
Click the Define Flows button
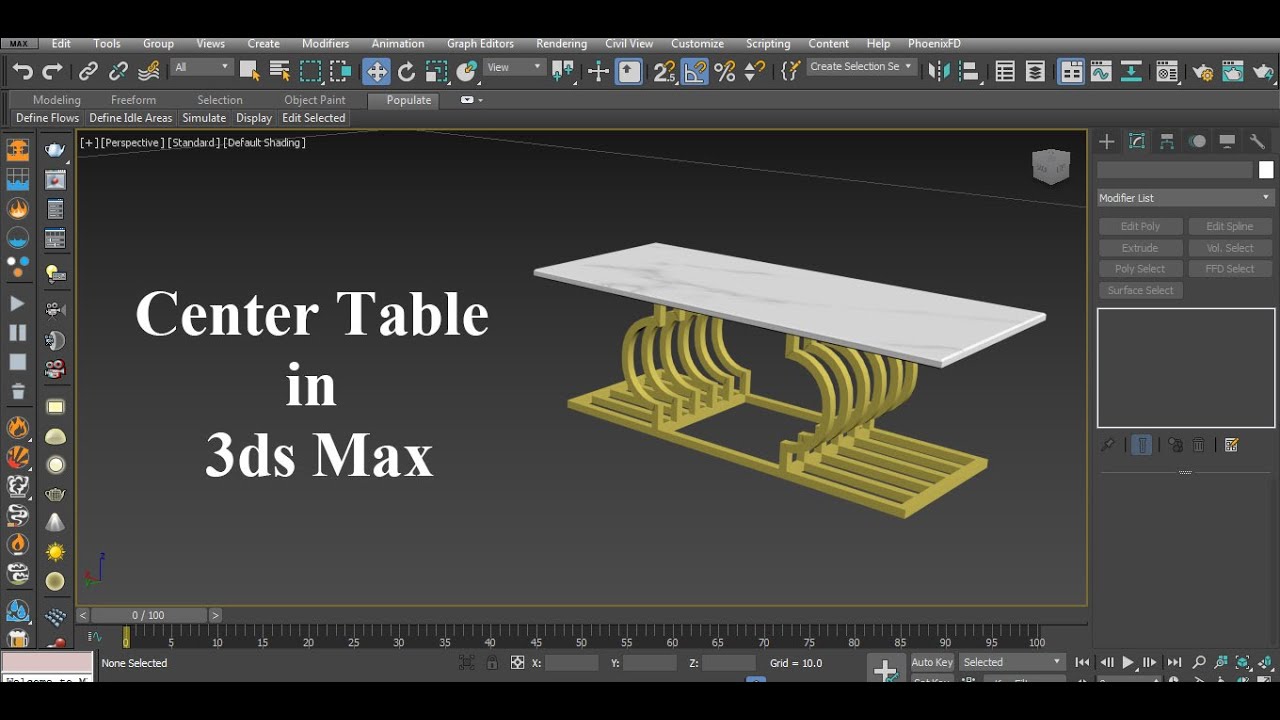coord(47,118)
